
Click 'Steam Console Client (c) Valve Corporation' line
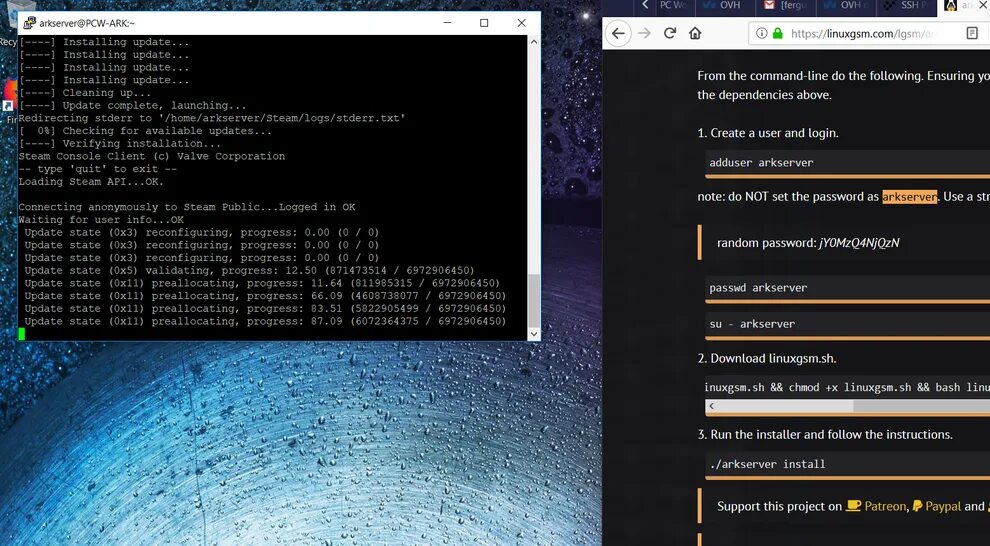152,157
